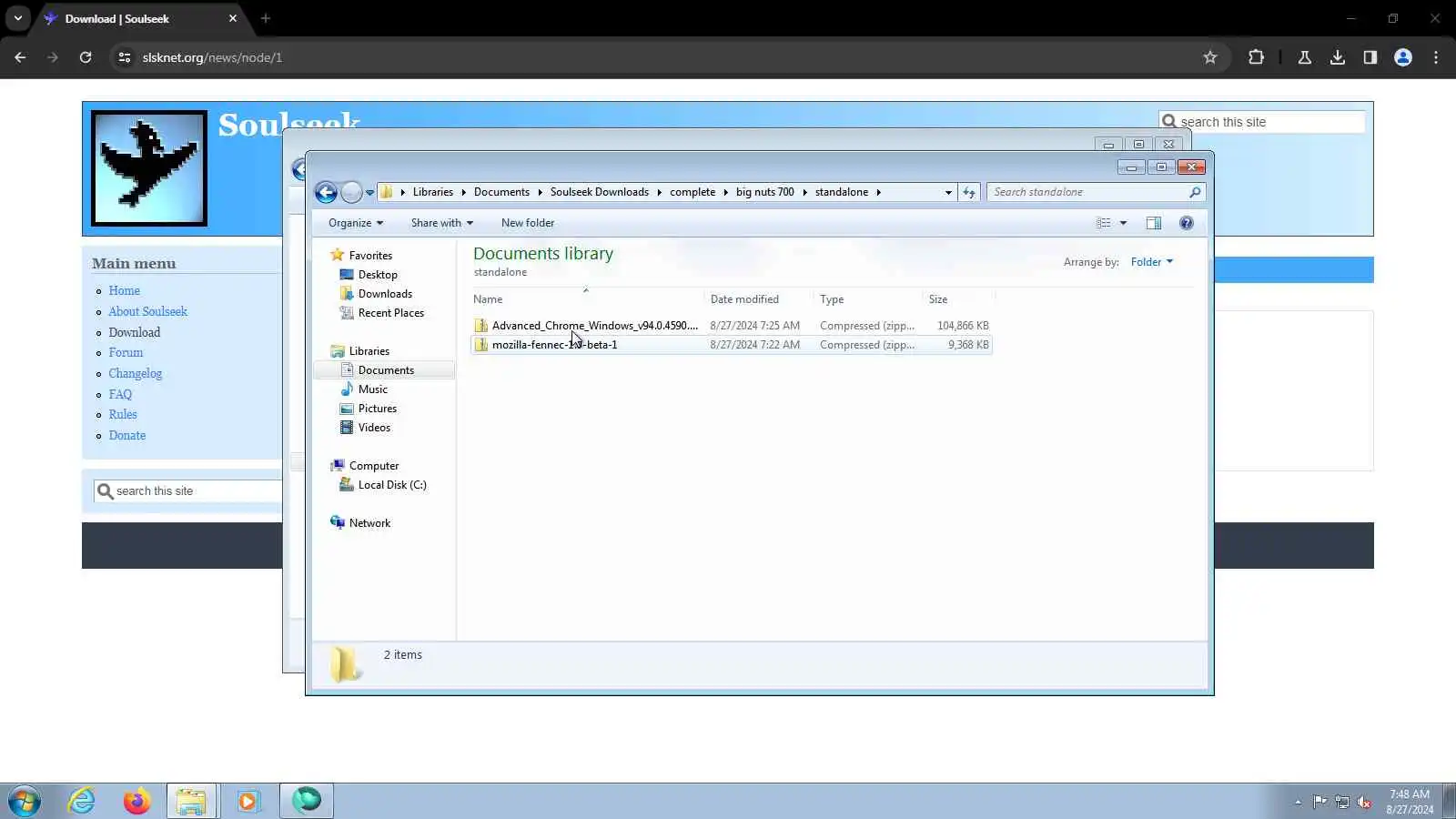The height and width of the screenshot is (819, 1456).
Task: Select Music library in navigation pane
Action: coord(373,389)
